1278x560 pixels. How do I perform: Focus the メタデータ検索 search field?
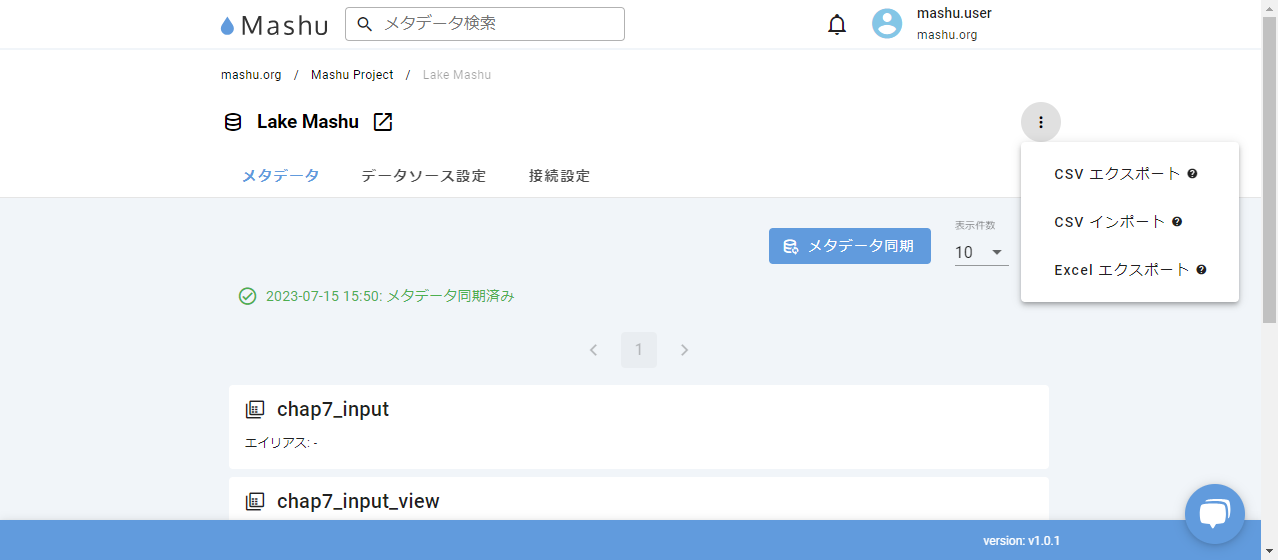(x=497, y=24)
